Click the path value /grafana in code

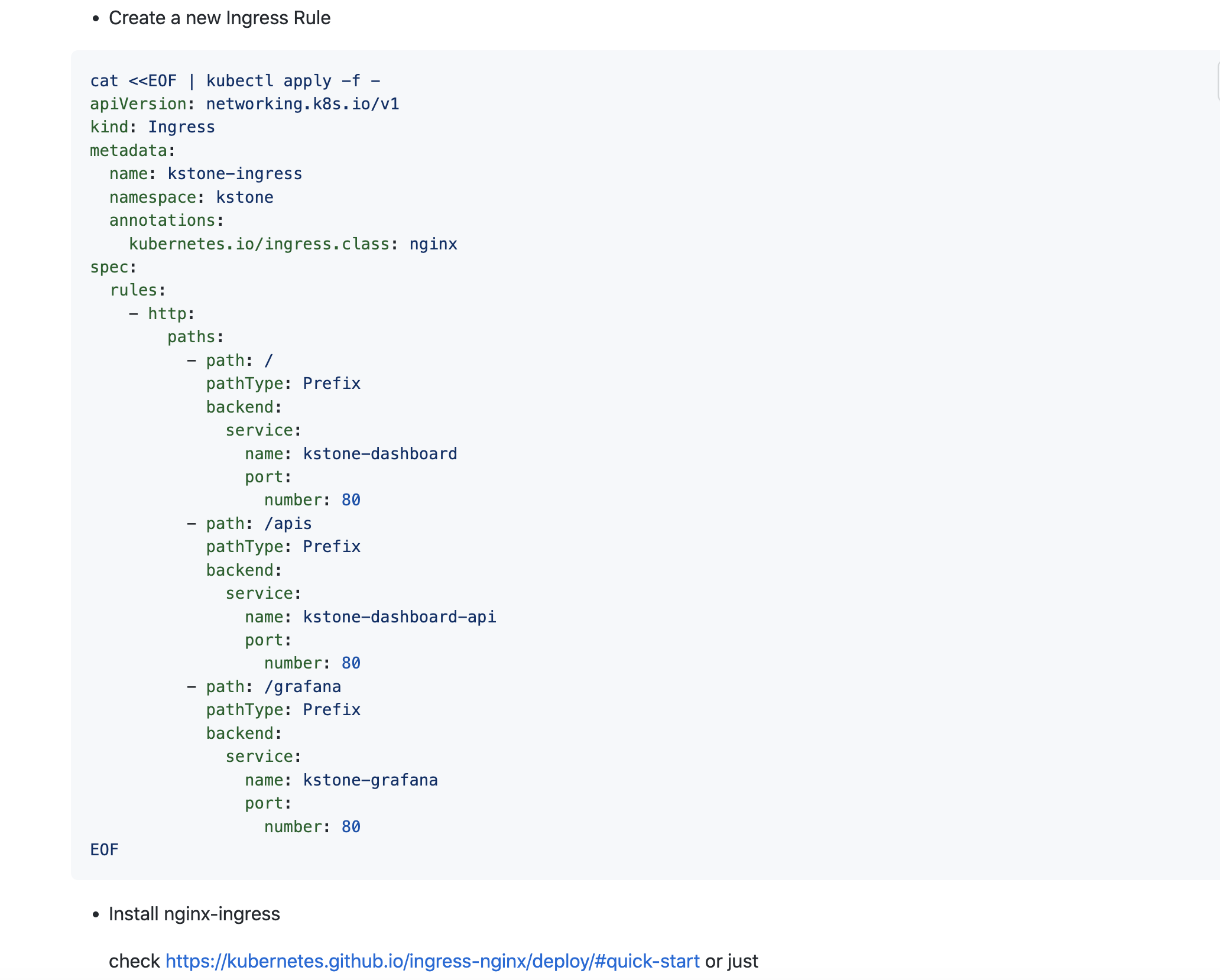point(303,686)
